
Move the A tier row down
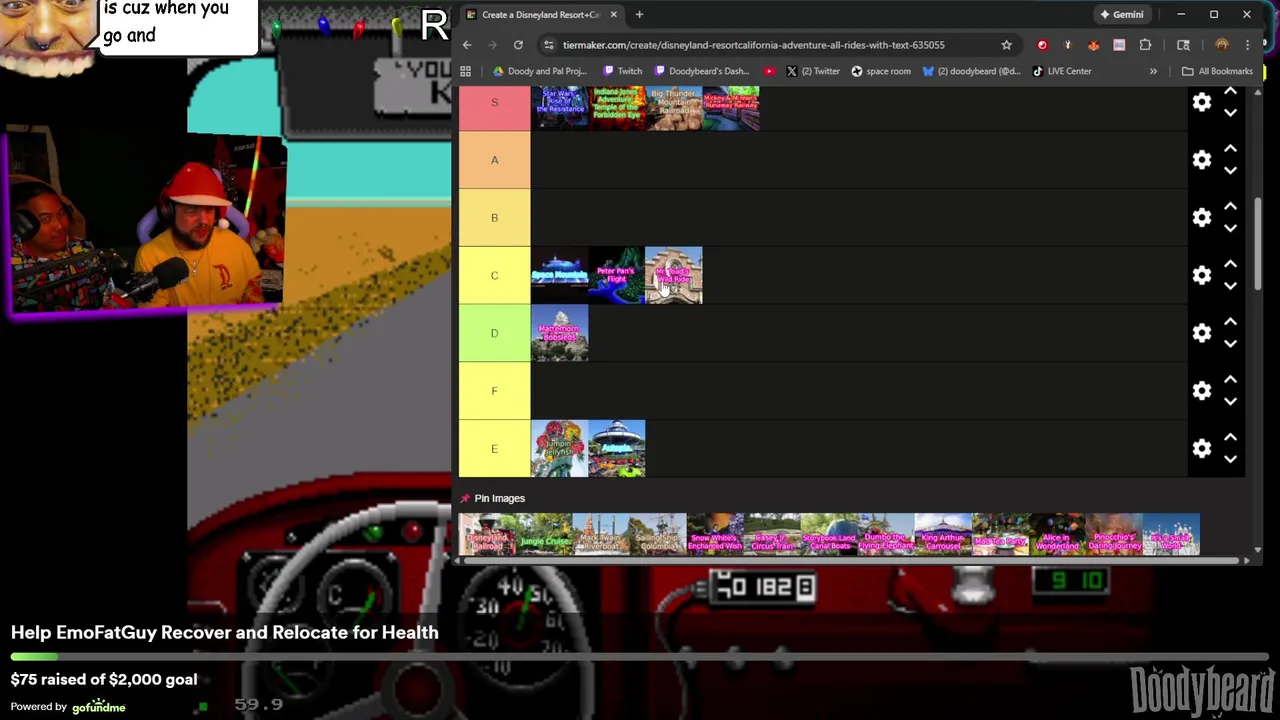click(x=1230, y=171)
